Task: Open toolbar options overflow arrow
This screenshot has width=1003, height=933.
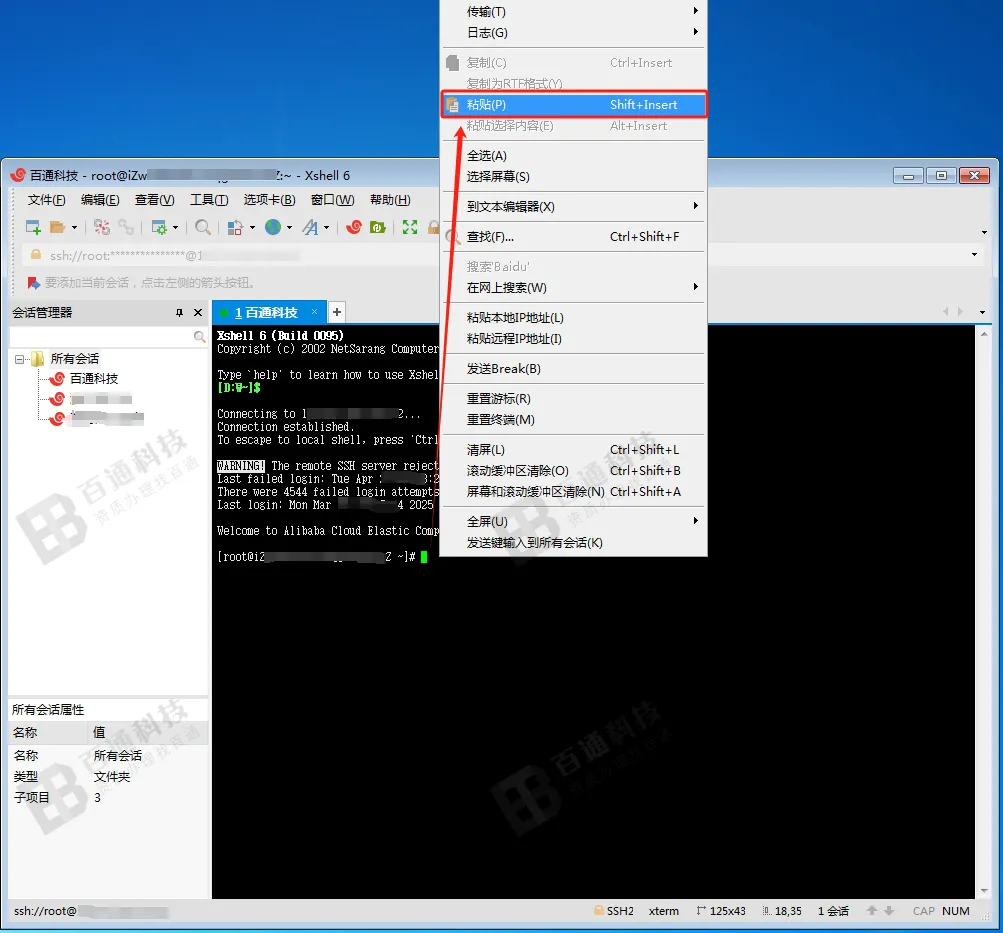Action: [x=984, y=232]
